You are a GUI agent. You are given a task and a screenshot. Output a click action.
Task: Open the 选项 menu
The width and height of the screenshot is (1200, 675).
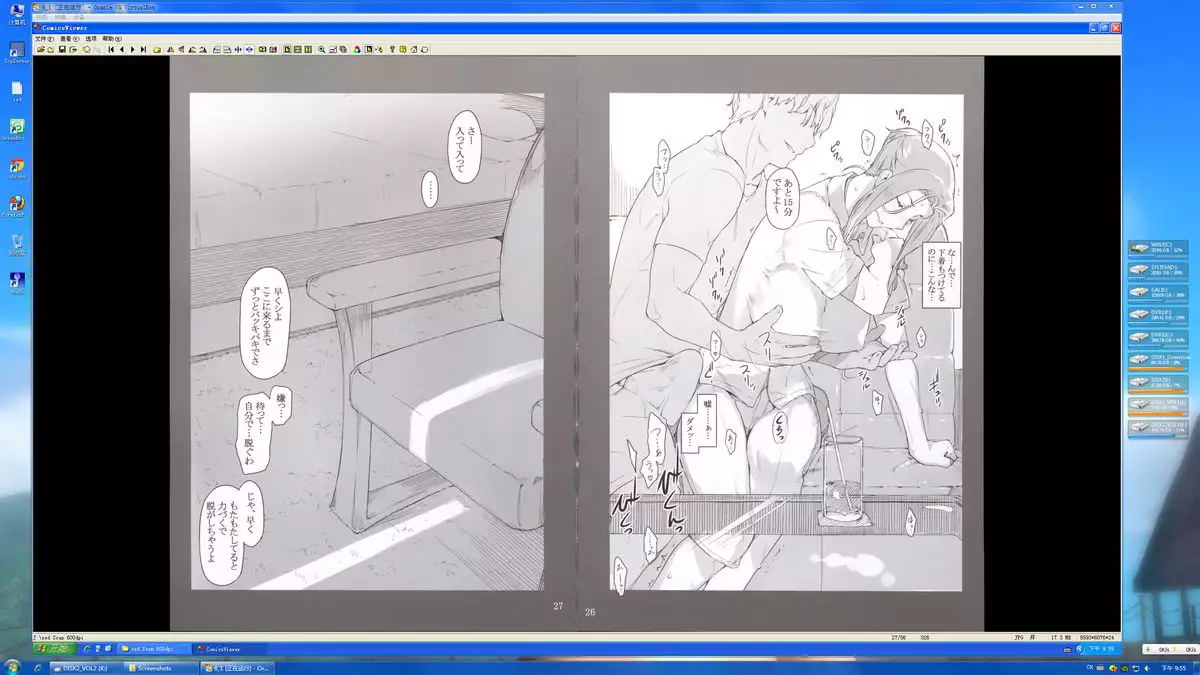(x=90, y=39)
